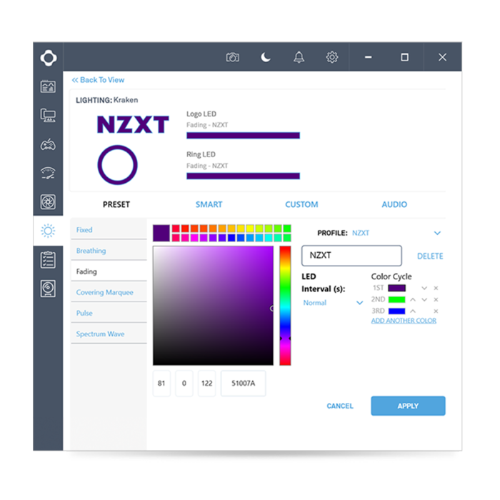Open the My PC monitor icon
The width and height of the screenshot is (500, 500).
pos(48,115)
